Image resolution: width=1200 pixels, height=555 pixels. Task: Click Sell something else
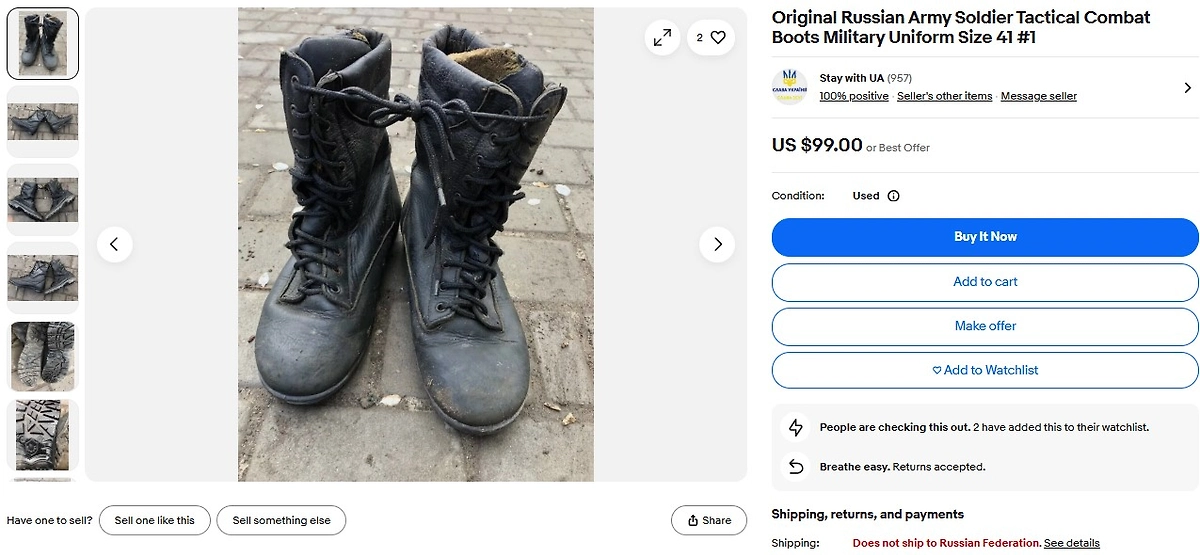tap(281, 520)
